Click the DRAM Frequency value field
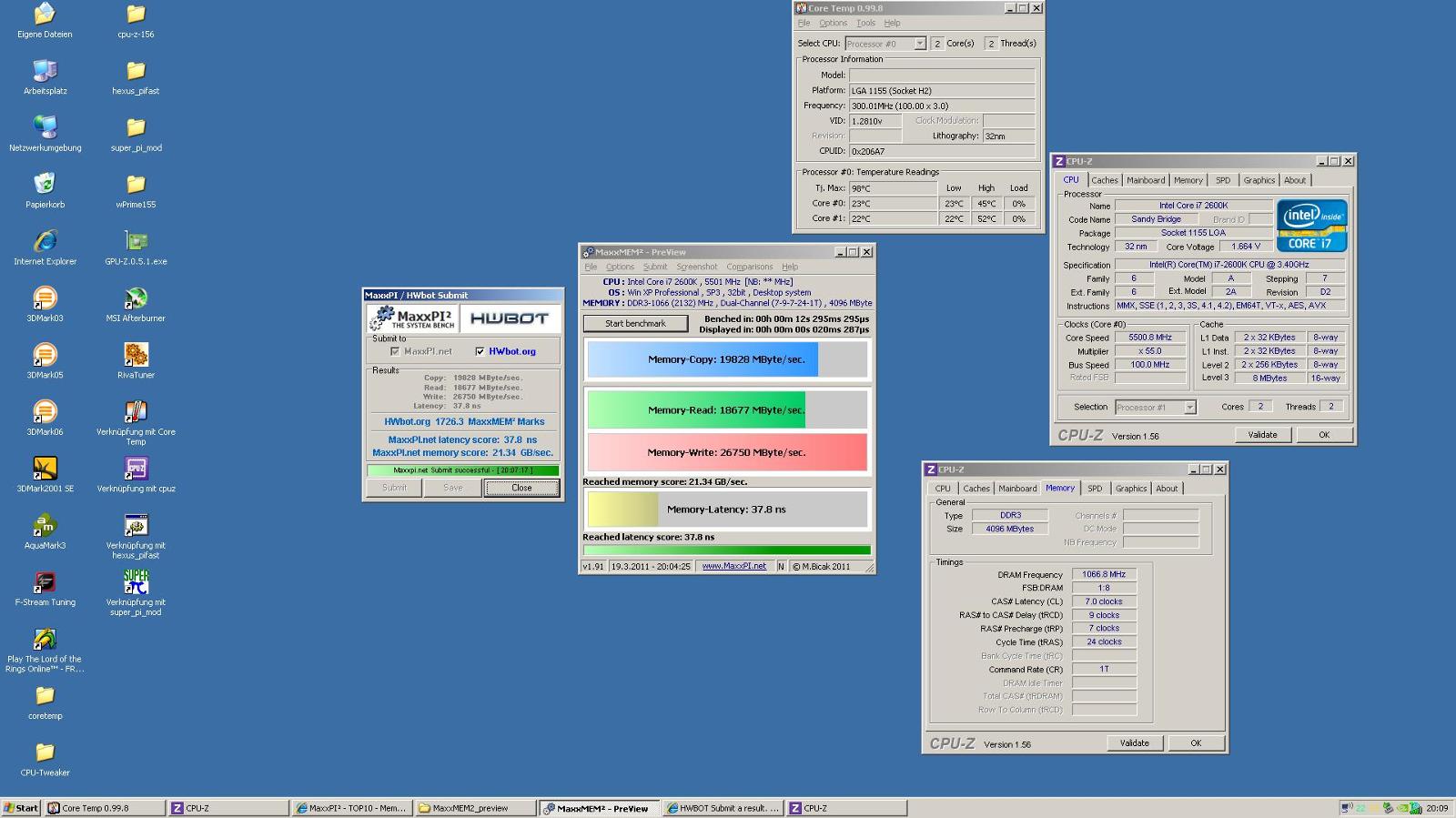The image size is (1456, 818). point(1104,574)
